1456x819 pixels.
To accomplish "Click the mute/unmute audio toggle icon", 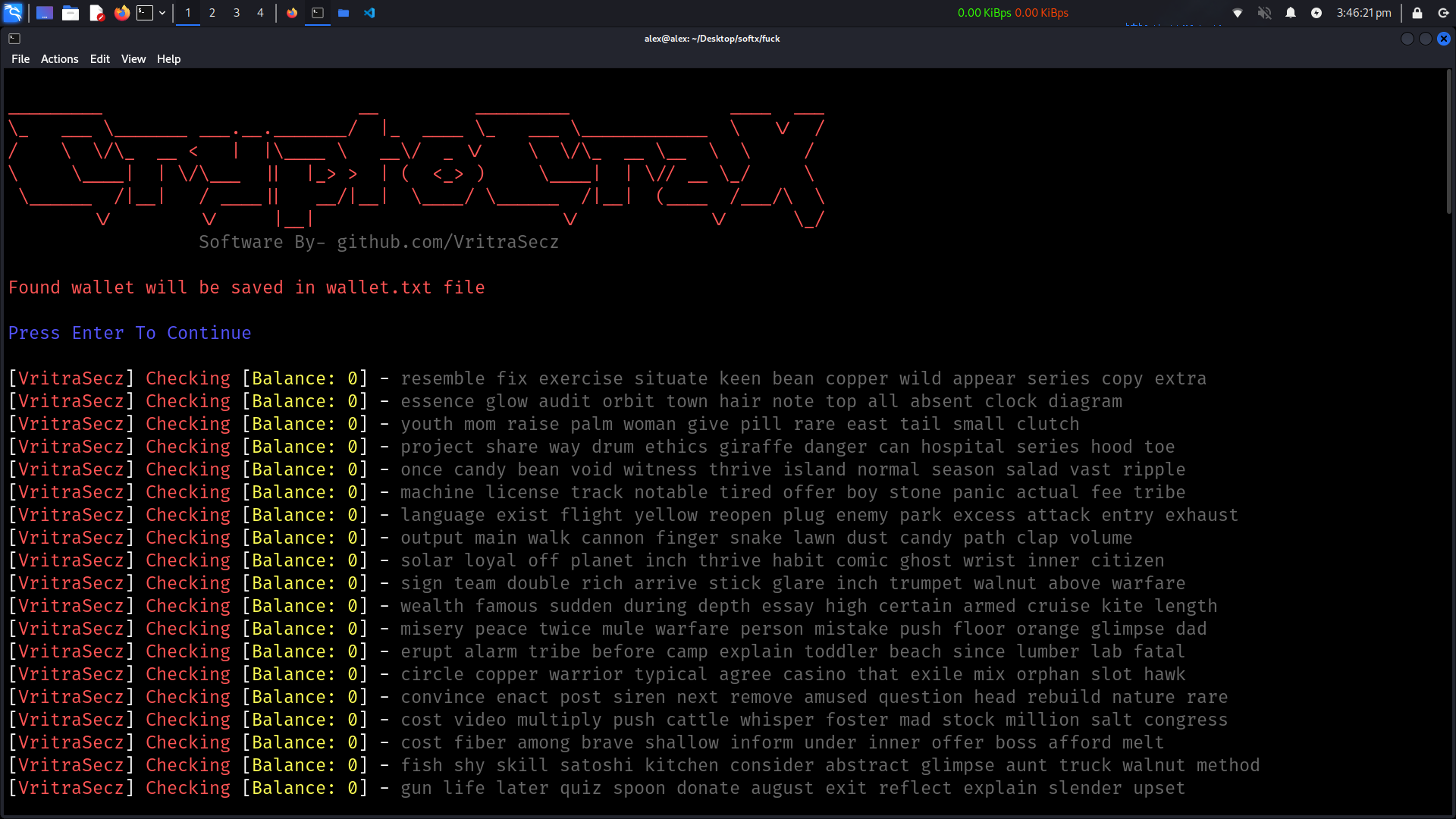I will 1264,13.
